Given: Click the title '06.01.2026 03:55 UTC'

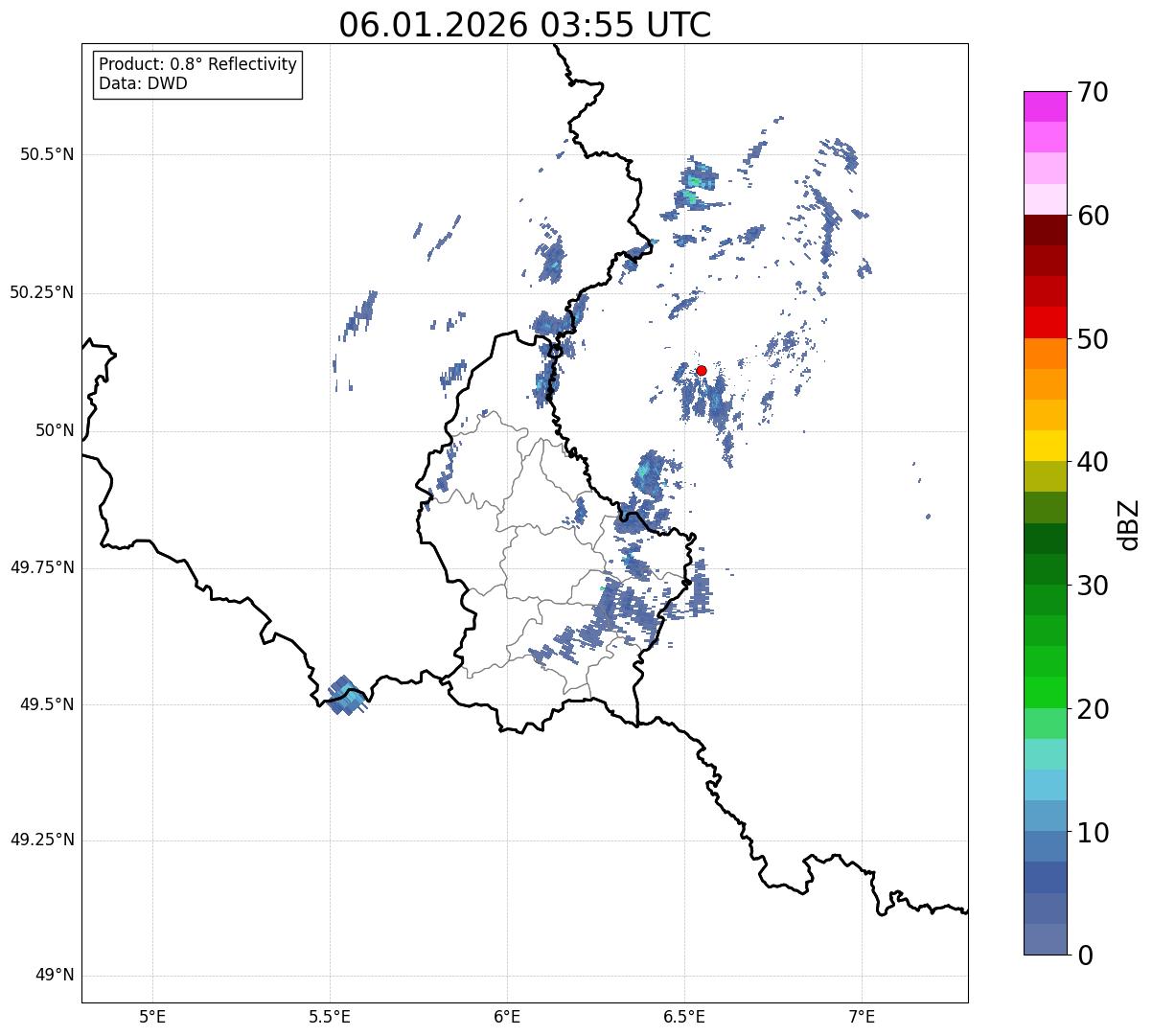Looking at the screenshot, I should pyautogui.click(x=525, y=25).
